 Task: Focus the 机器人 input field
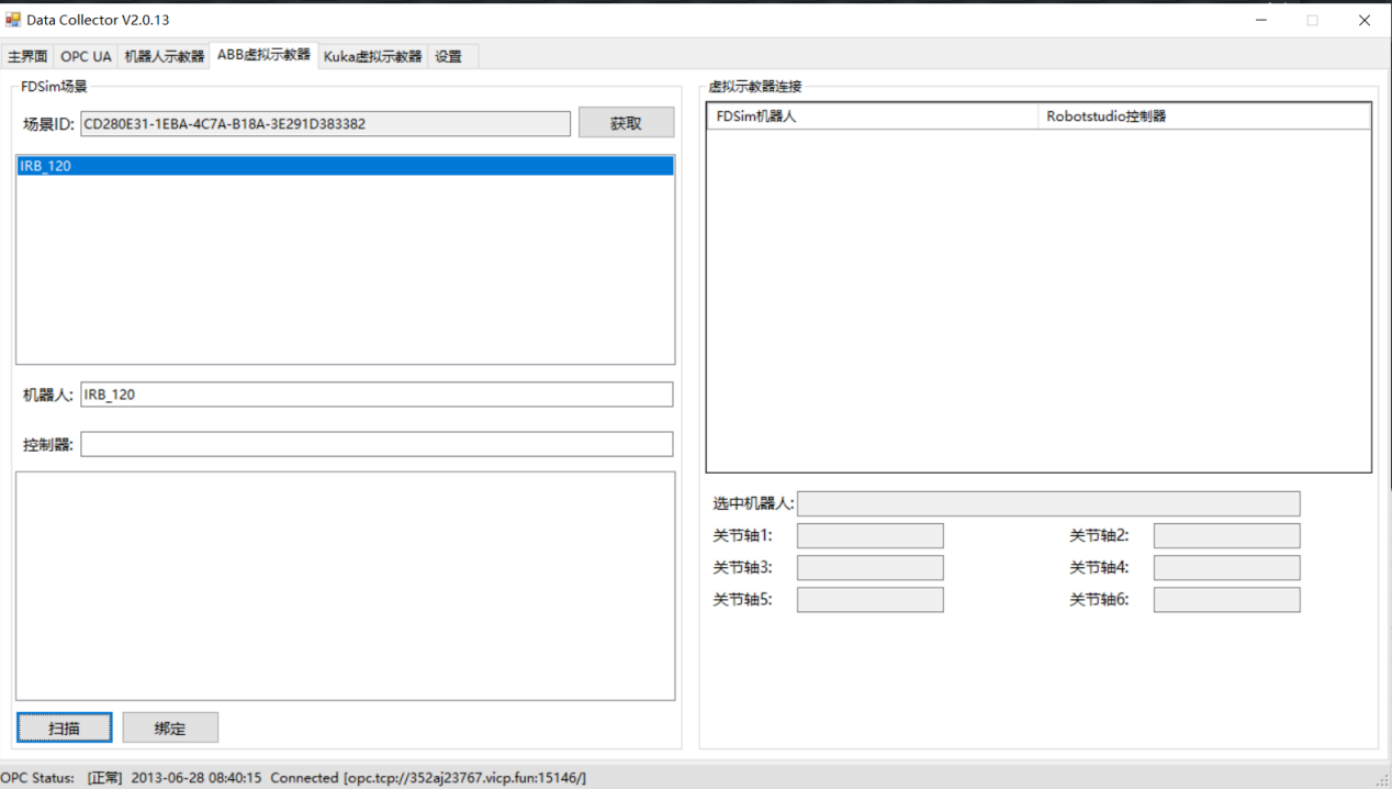coord(376,395)
